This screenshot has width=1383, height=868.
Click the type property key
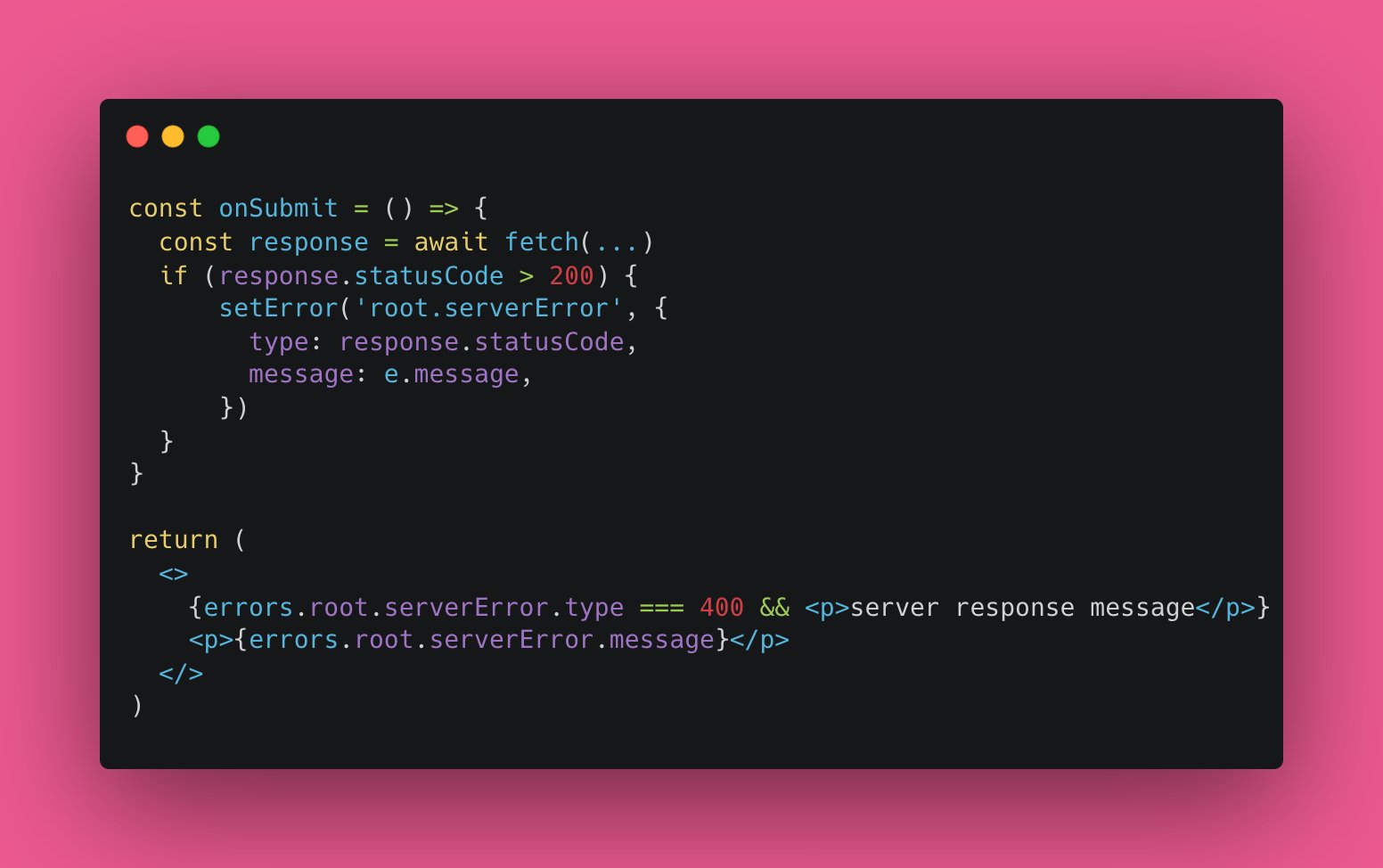coord(278,342)
